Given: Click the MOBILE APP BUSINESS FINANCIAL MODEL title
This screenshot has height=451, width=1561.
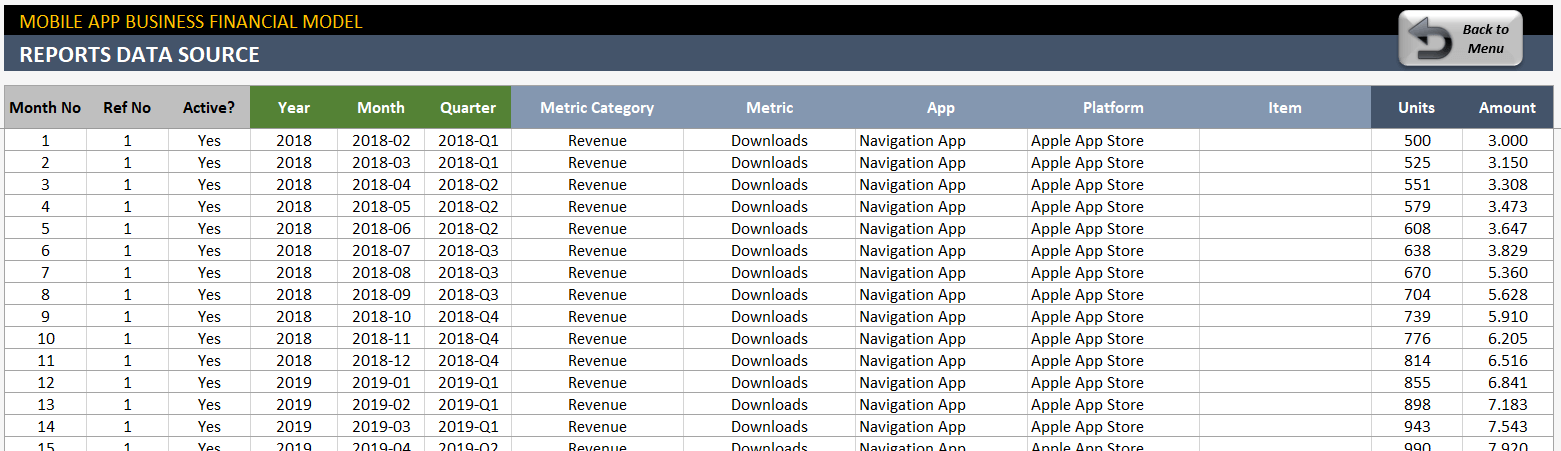Looking at the screenshot, I should (x=191, y=21).
